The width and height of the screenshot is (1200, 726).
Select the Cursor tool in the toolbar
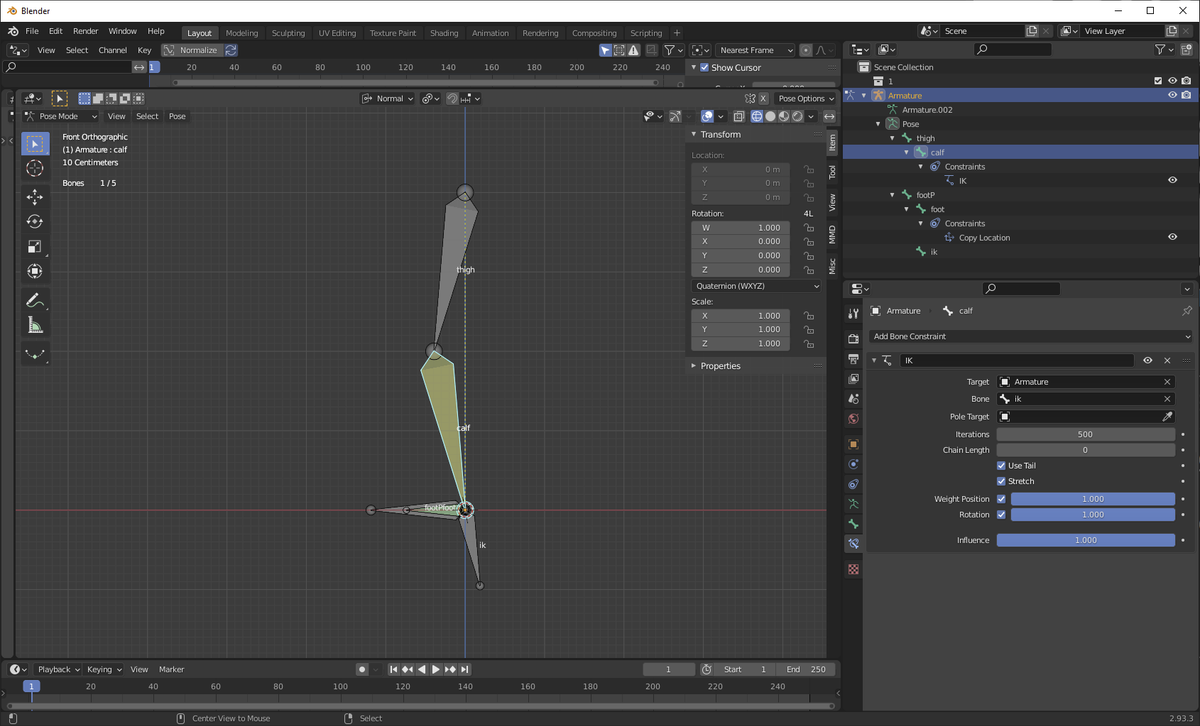(x=35, y=169)
